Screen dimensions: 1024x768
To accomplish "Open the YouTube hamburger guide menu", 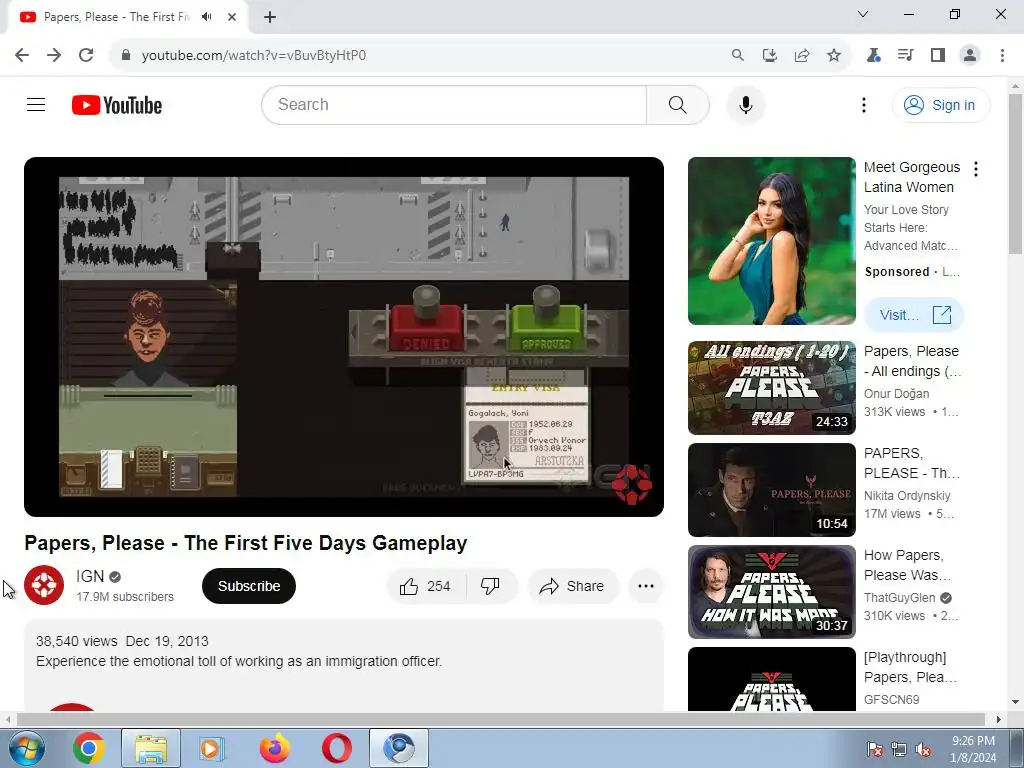I will point(36,104).
